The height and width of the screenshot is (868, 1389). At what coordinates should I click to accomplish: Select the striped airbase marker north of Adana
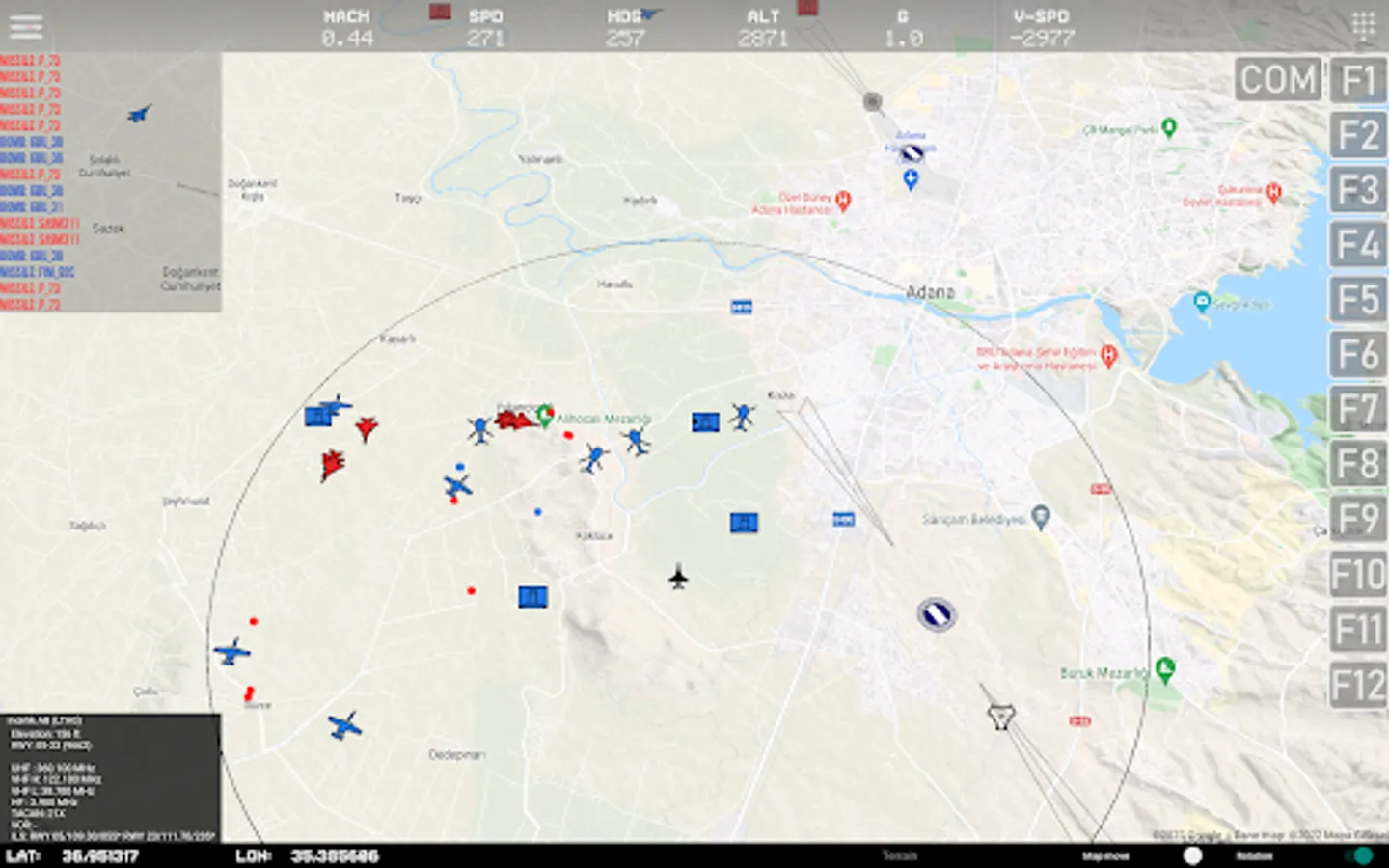pos(912,152)
